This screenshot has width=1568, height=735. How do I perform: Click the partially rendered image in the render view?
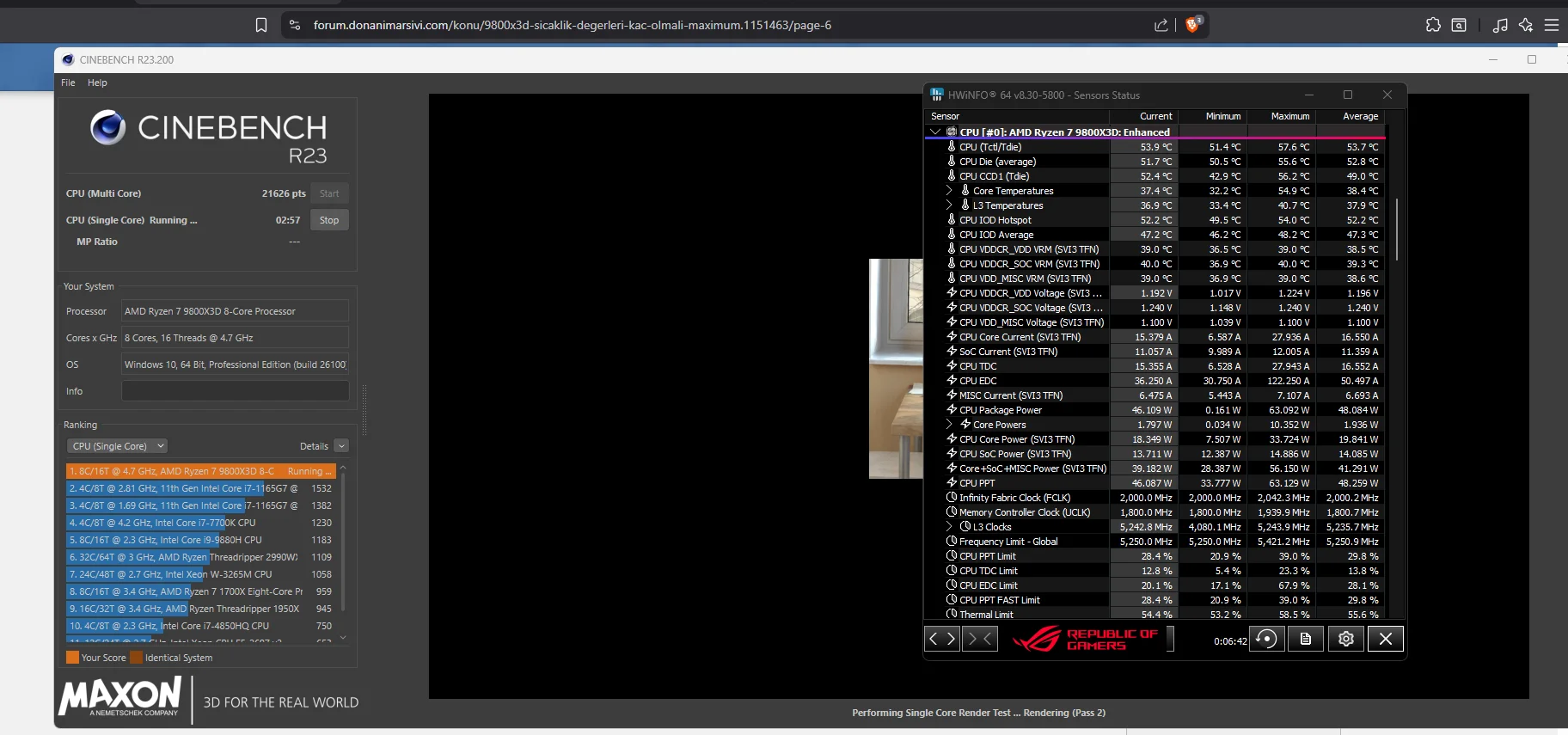pos(895,368)
